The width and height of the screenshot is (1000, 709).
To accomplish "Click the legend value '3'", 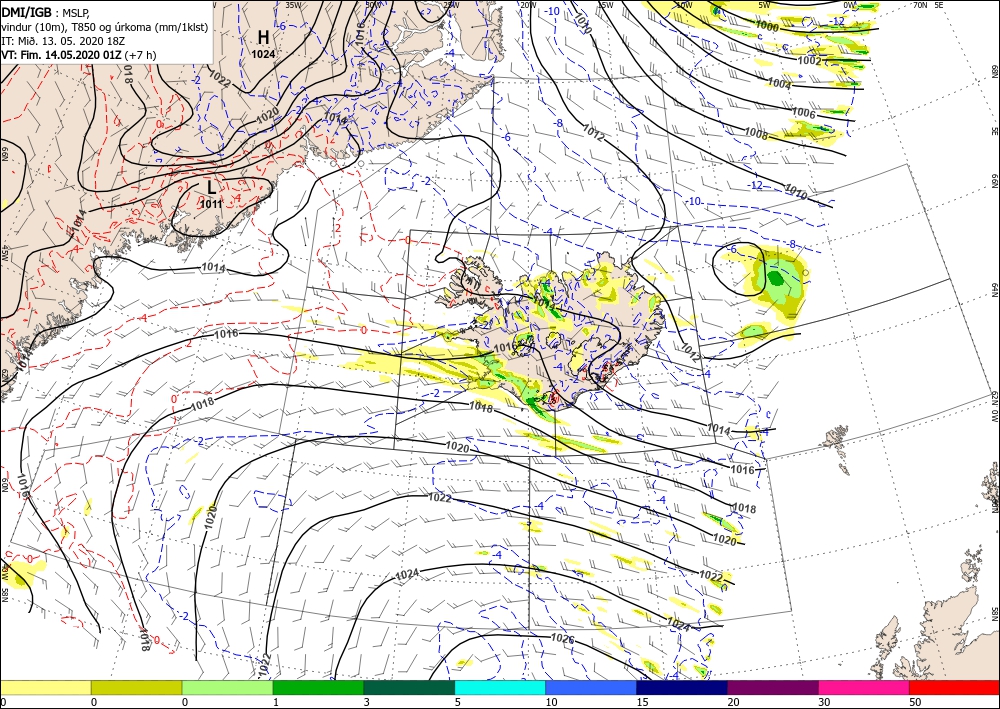I will click(367, 703).
